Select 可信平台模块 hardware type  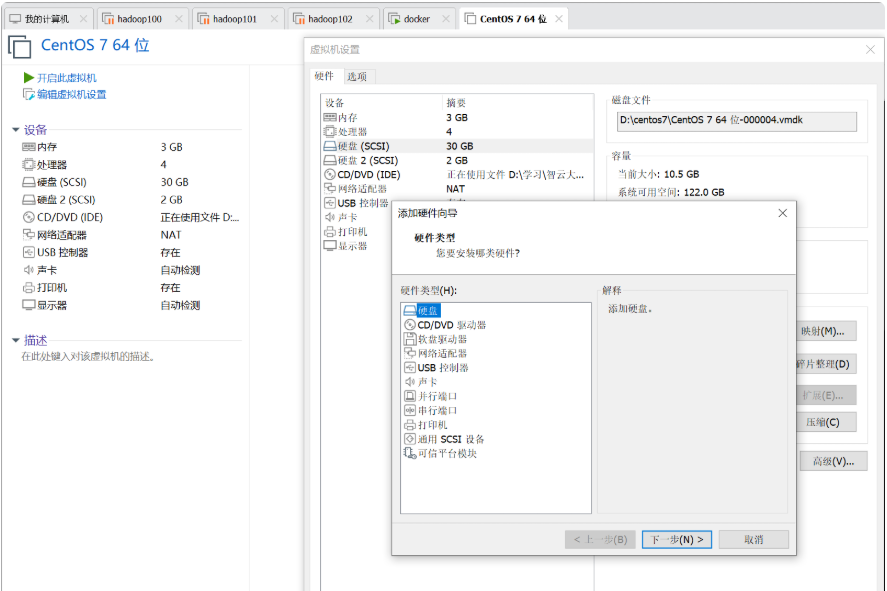pyautogui.click(x=447, y=453)
